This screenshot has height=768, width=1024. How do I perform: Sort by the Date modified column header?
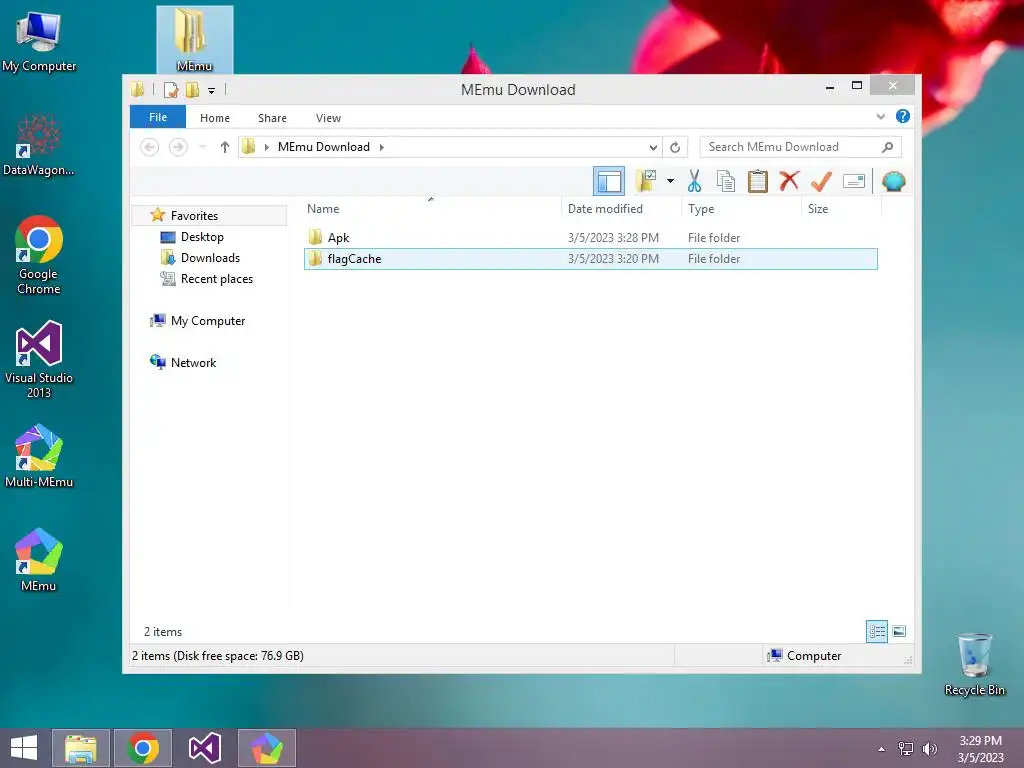(x=621, y=209)
